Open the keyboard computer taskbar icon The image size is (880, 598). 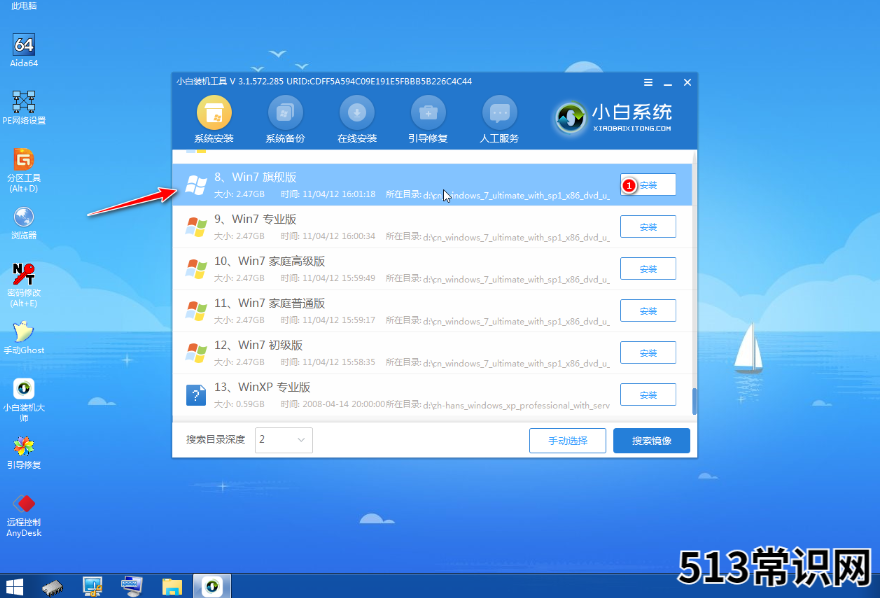[131, 586]
